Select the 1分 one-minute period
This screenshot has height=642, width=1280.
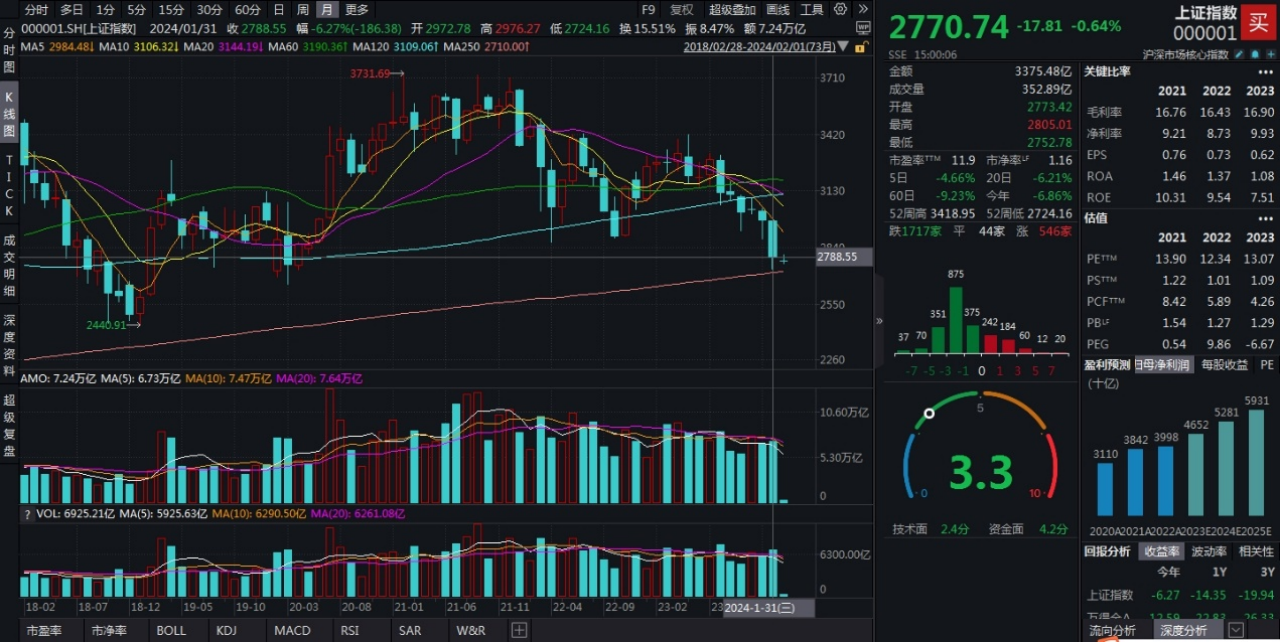click(105, 9)
